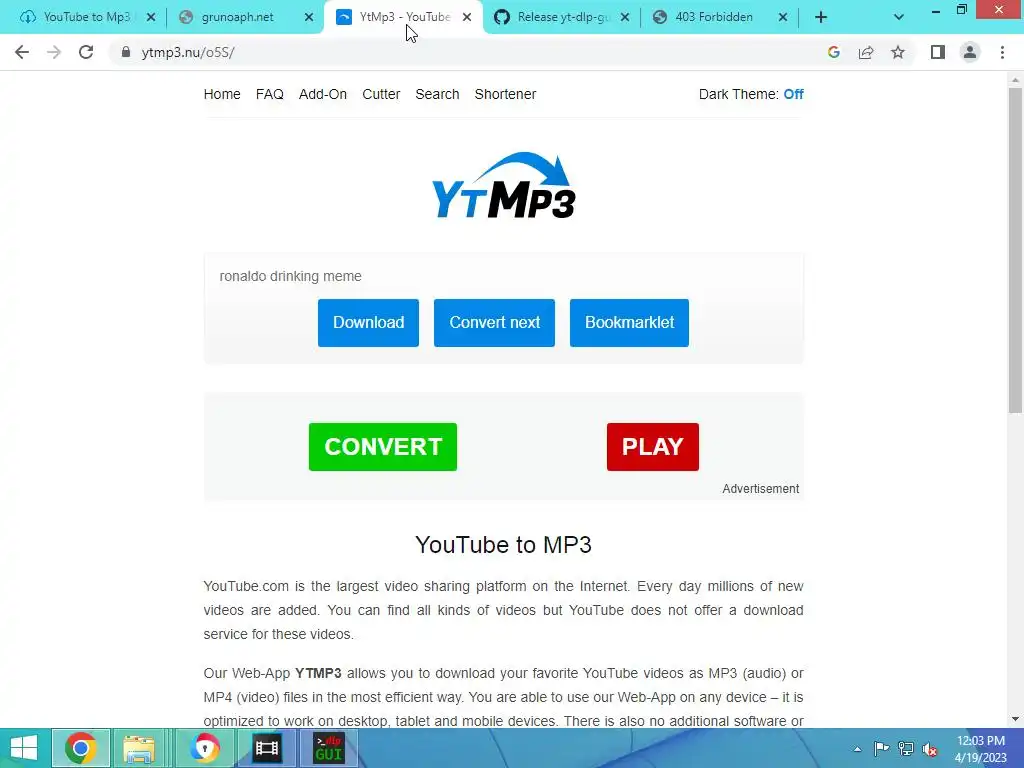This screenshot has height=768, width=1024.
Task: Switch to 403 Forbidden tab
Action: (x=714, y=18)
